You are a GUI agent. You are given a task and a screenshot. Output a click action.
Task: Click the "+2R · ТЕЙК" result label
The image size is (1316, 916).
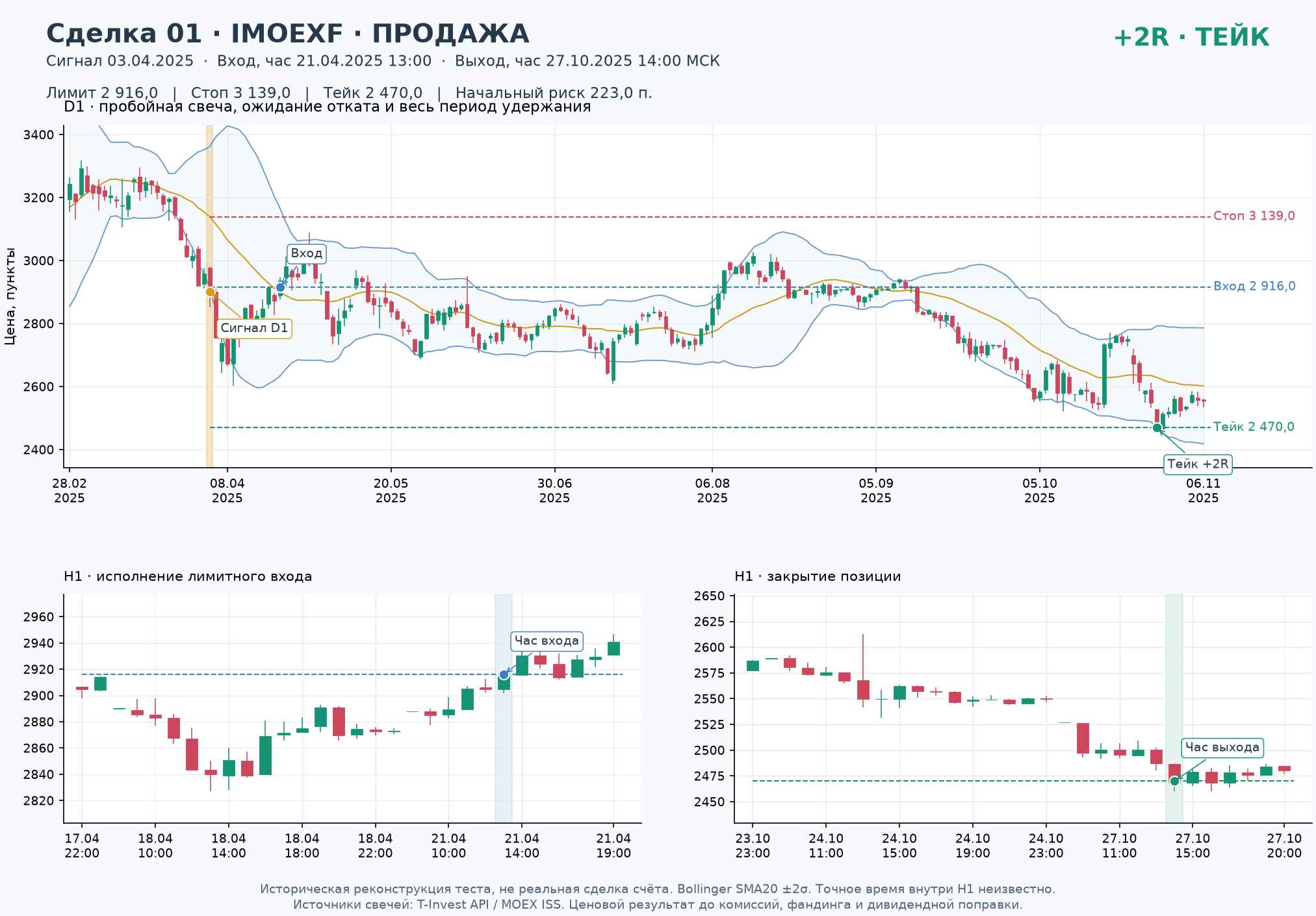[x=1191, y=38]
